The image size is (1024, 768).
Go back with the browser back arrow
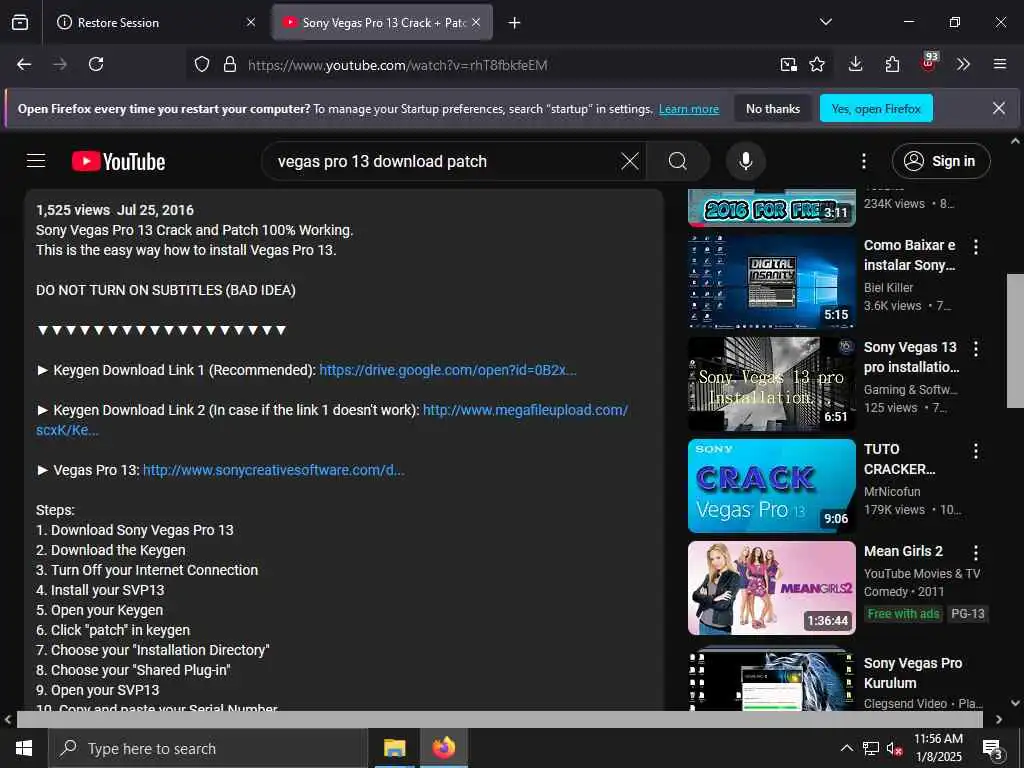[x=24, y=64]
